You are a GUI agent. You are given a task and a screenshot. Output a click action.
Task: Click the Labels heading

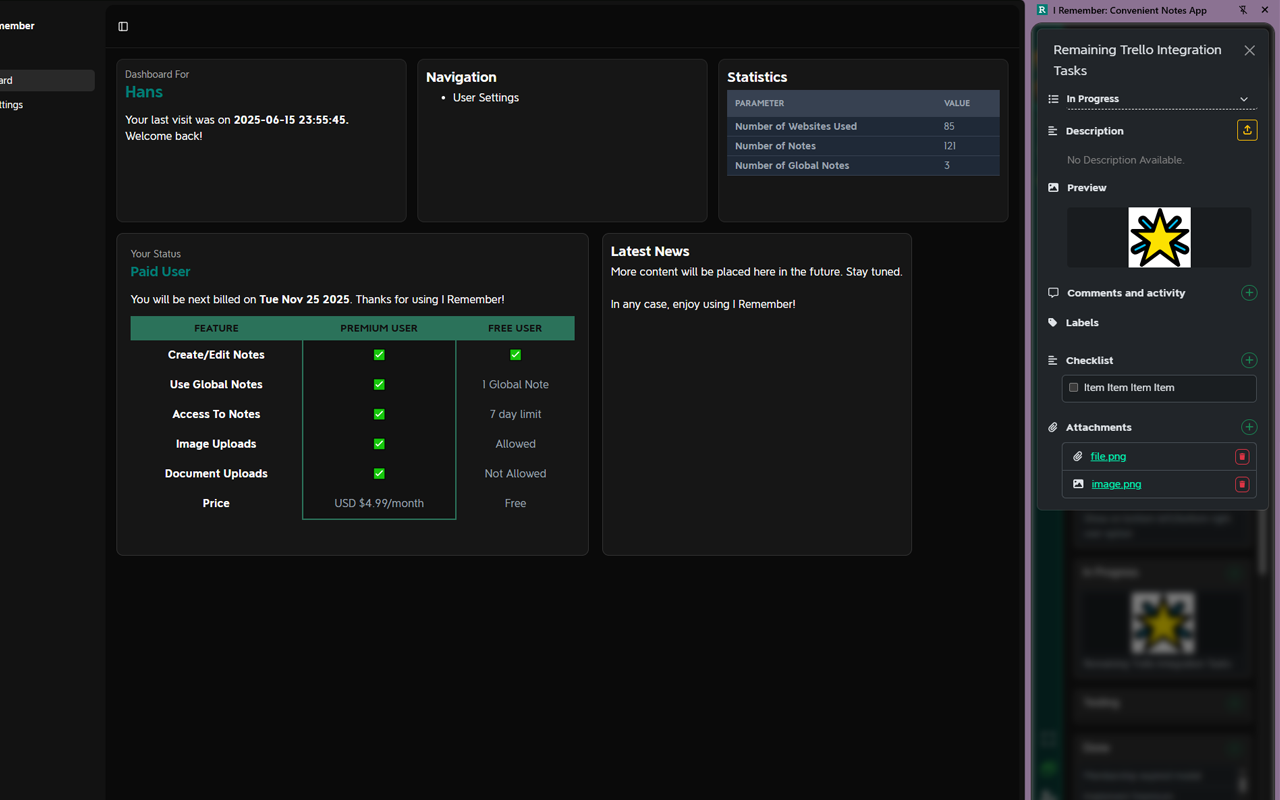coord(1082,323)
